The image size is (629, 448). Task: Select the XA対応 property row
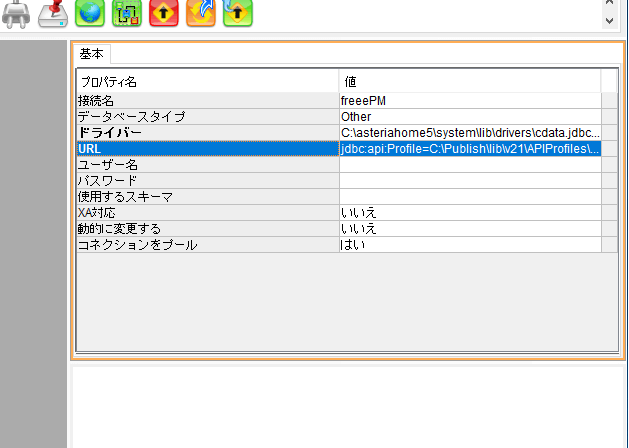point(208,213)
